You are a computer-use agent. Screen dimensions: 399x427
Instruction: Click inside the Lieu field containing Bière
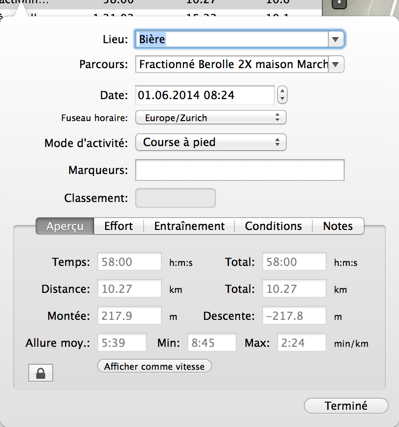(x=232, y=39)
